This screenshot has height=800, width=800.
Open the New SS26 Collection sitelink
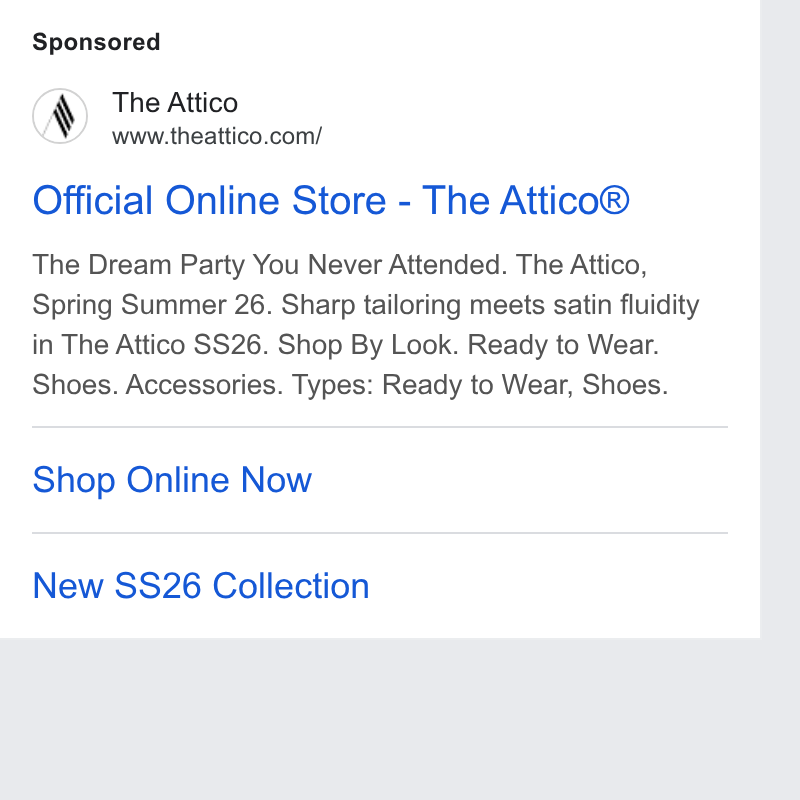201,586
